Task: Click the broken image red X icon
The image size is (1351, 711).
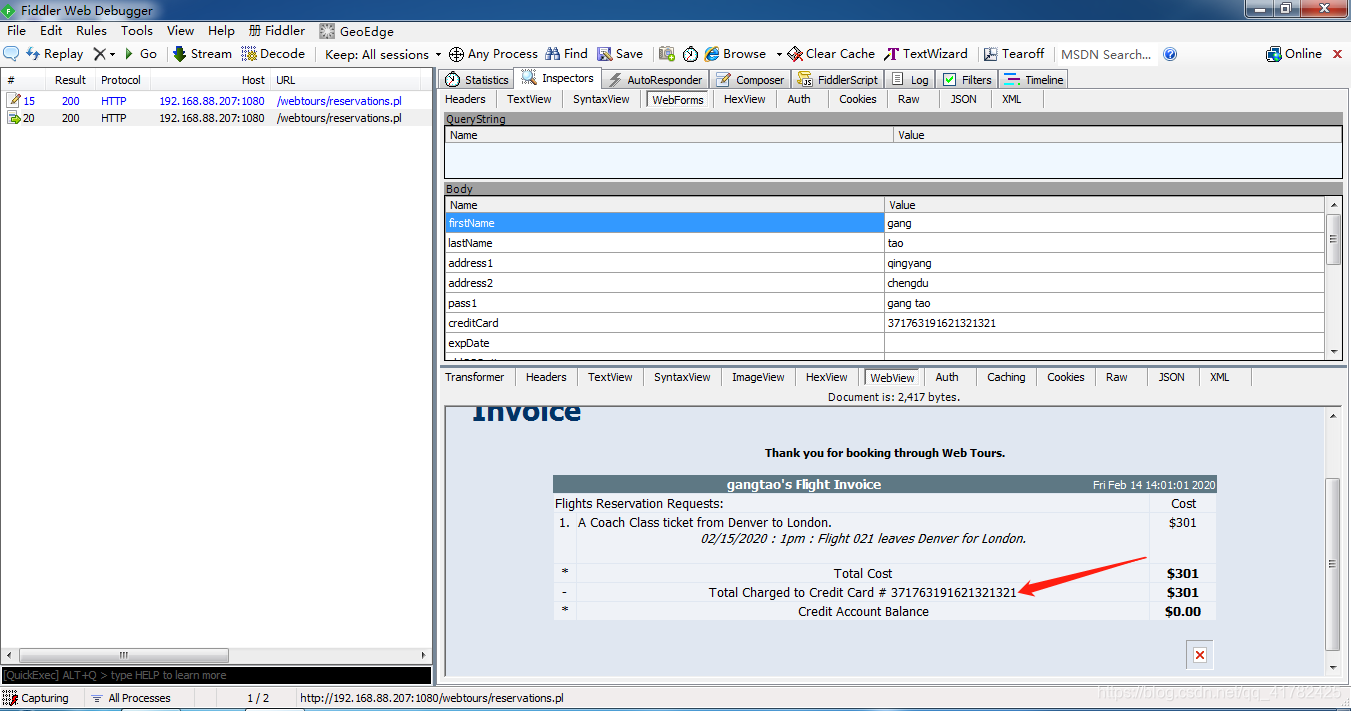Action: click(1200, 654)
